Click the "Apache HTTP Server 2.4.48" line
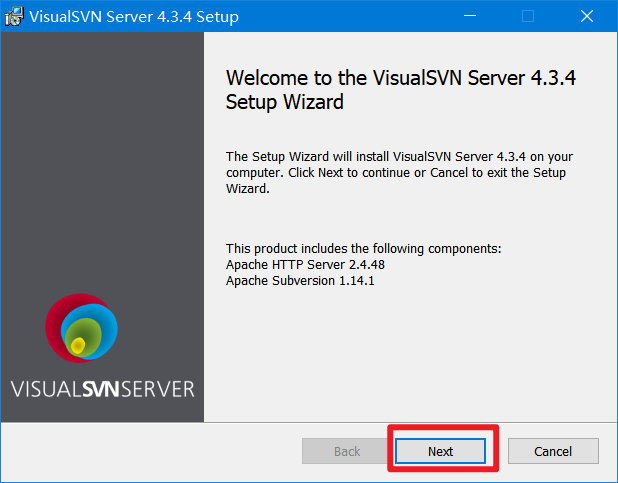Screen dimensions: 618x483 (305, 265)
